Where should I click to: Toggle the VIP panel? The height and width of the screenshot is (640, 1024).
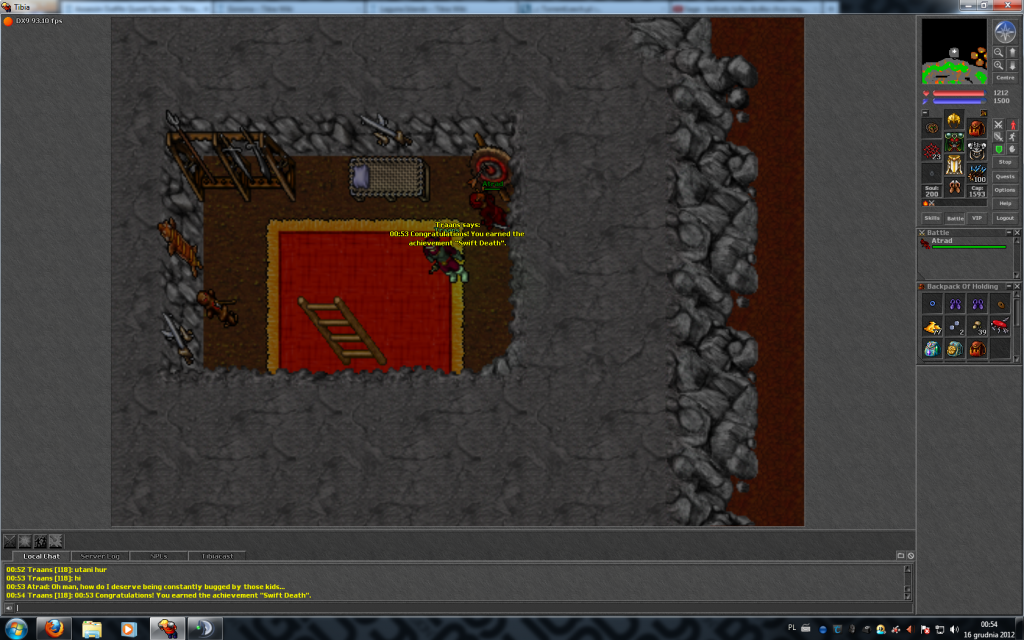pos(977,218)
